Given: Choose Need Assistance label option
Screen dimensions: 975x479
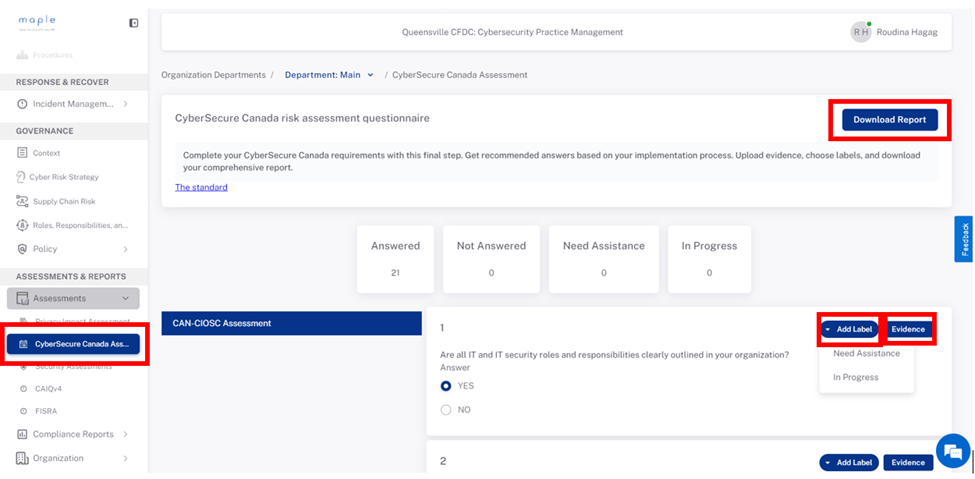Looking at the screenshot, I should click(866, 353).
